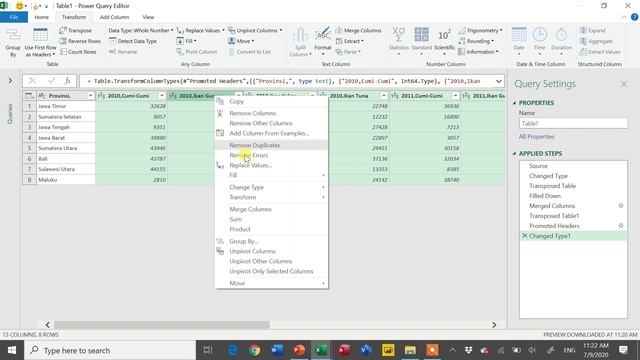Switch to the Add Column tab
640x360 pixels.
click(114, 17)
